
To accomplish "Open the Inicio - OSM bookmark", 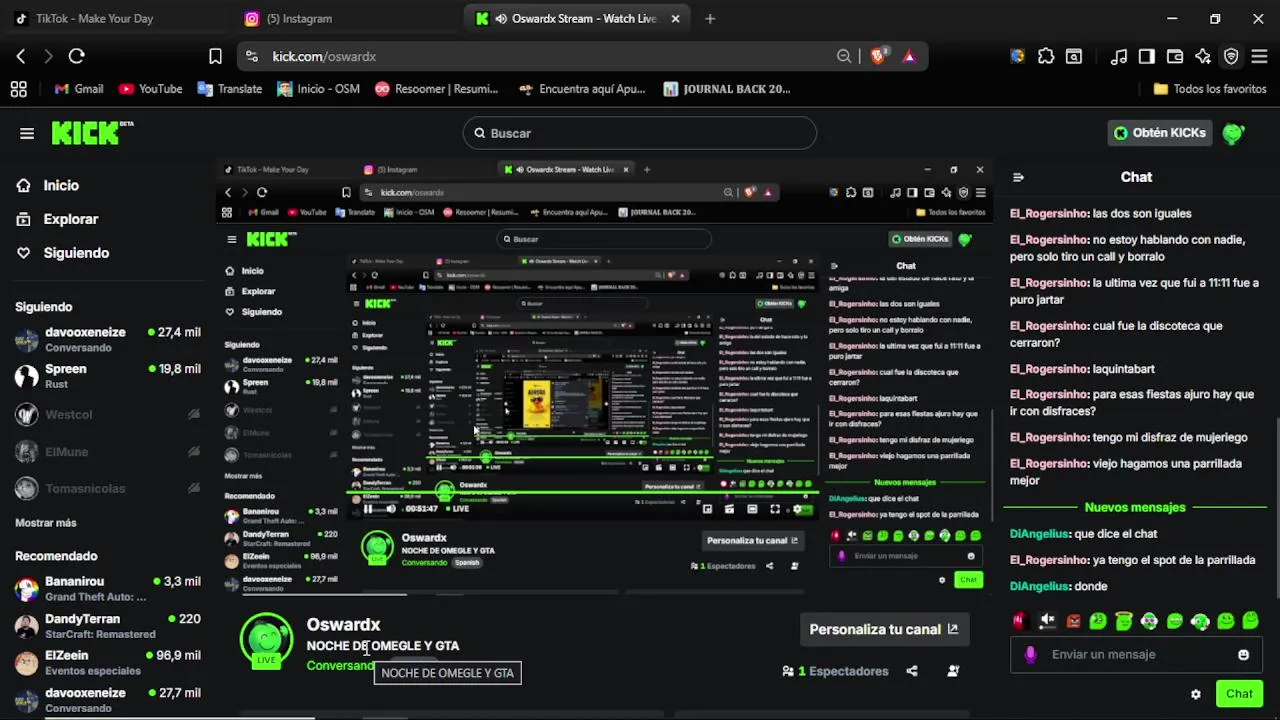I will pos(318,89).
